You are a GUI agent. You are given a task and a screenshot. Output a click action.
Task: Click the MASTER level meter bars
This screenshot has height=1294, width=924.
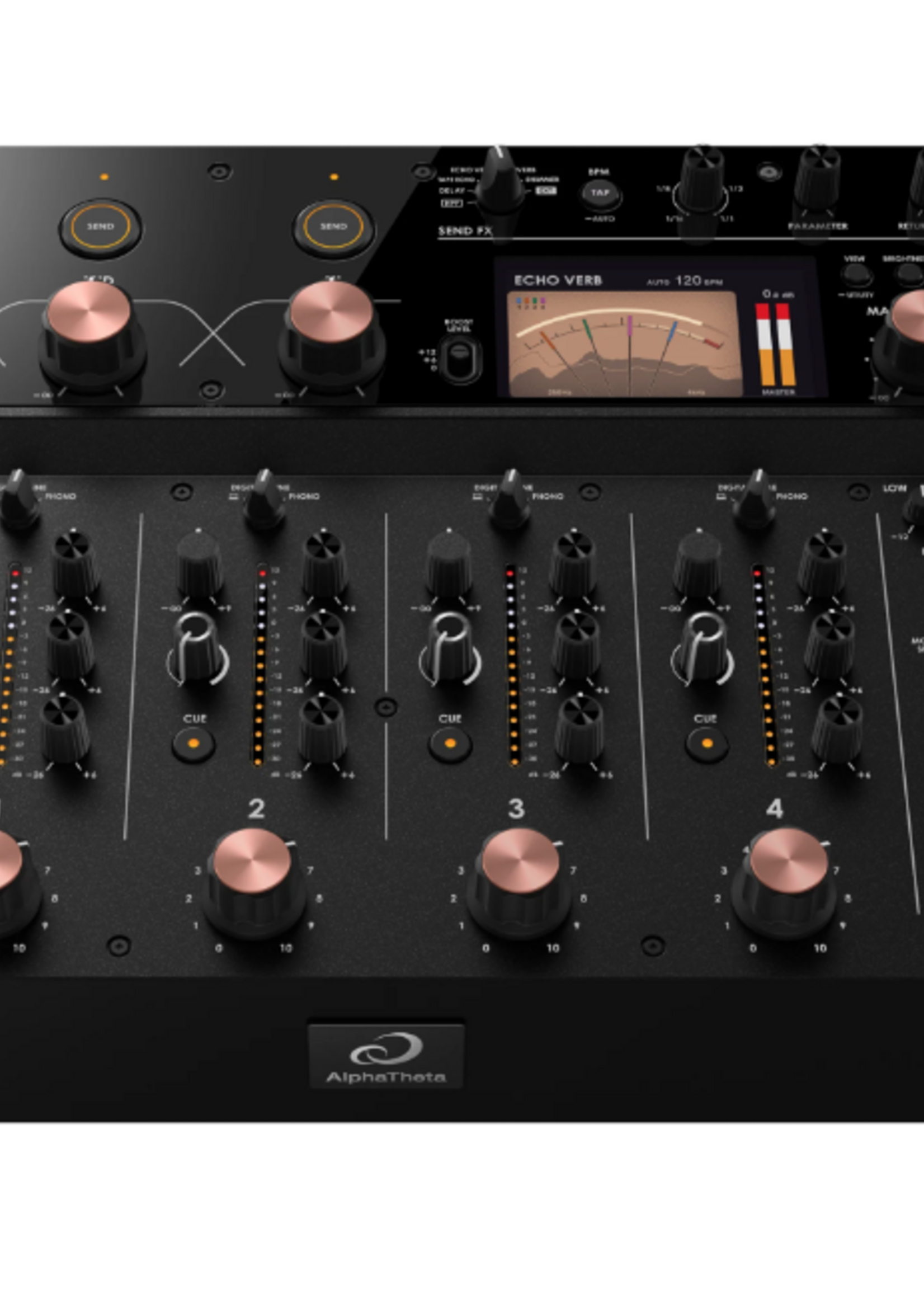[x=775, y=345]
